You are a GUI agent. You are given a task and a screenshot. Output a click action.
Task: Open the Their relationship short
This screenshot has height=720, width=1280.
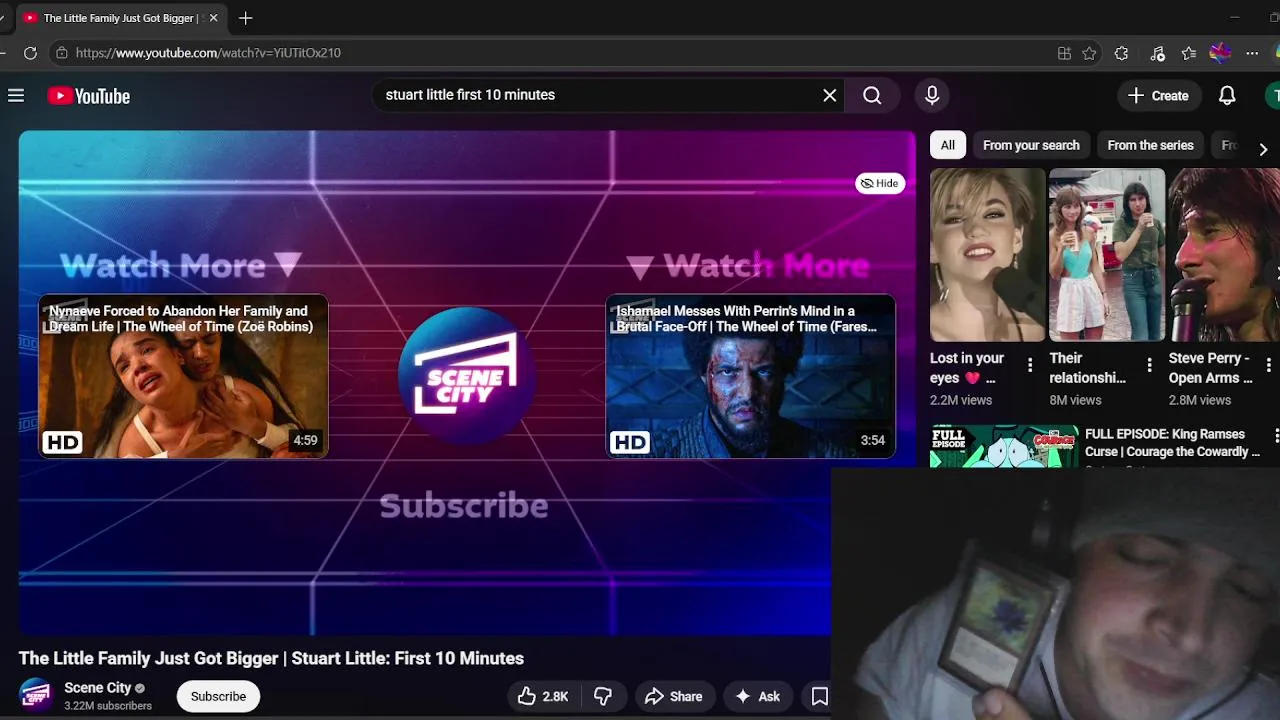coord(1107,255)
